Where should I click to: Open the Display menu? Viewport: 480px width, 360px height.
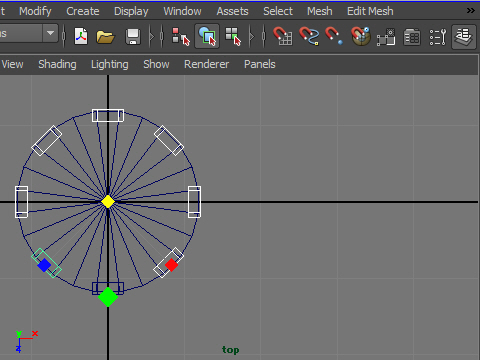(x=131, y=11)
